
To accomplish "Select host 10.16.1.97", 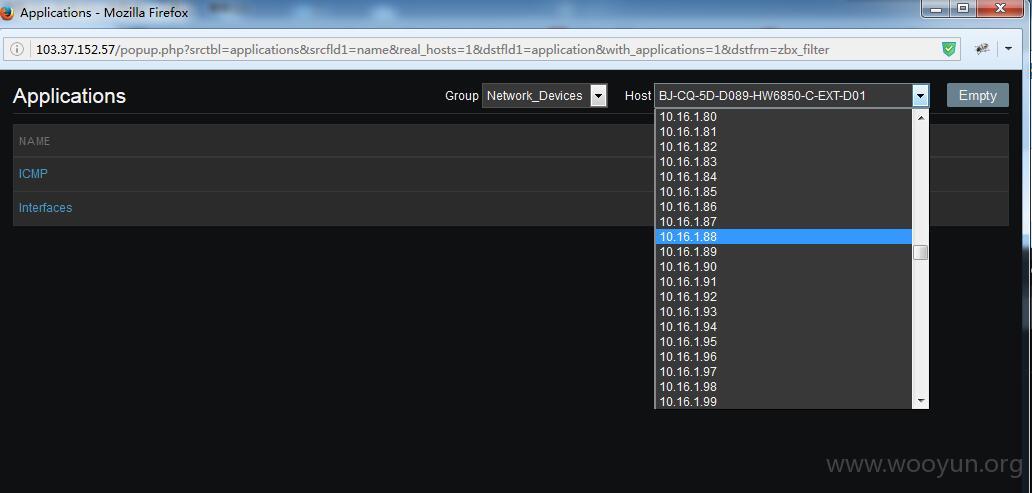I will point(783,372).
